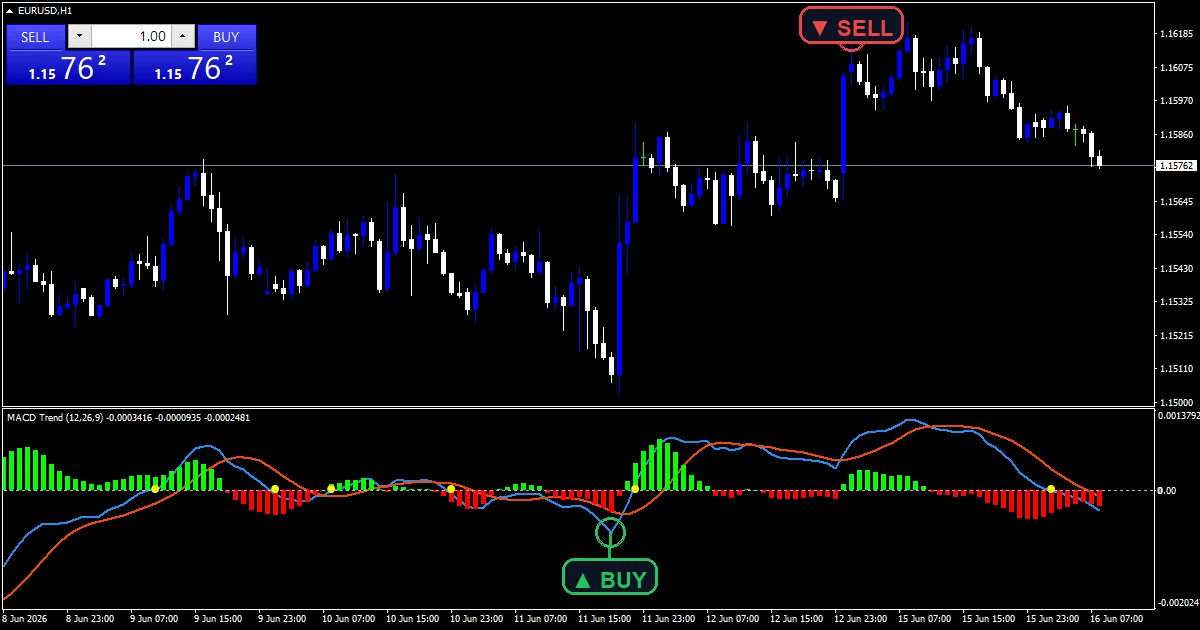The width and height of the screenshot is (1200, 630).
Task: Click the one-click SELL button
Action: pos(35,37)
